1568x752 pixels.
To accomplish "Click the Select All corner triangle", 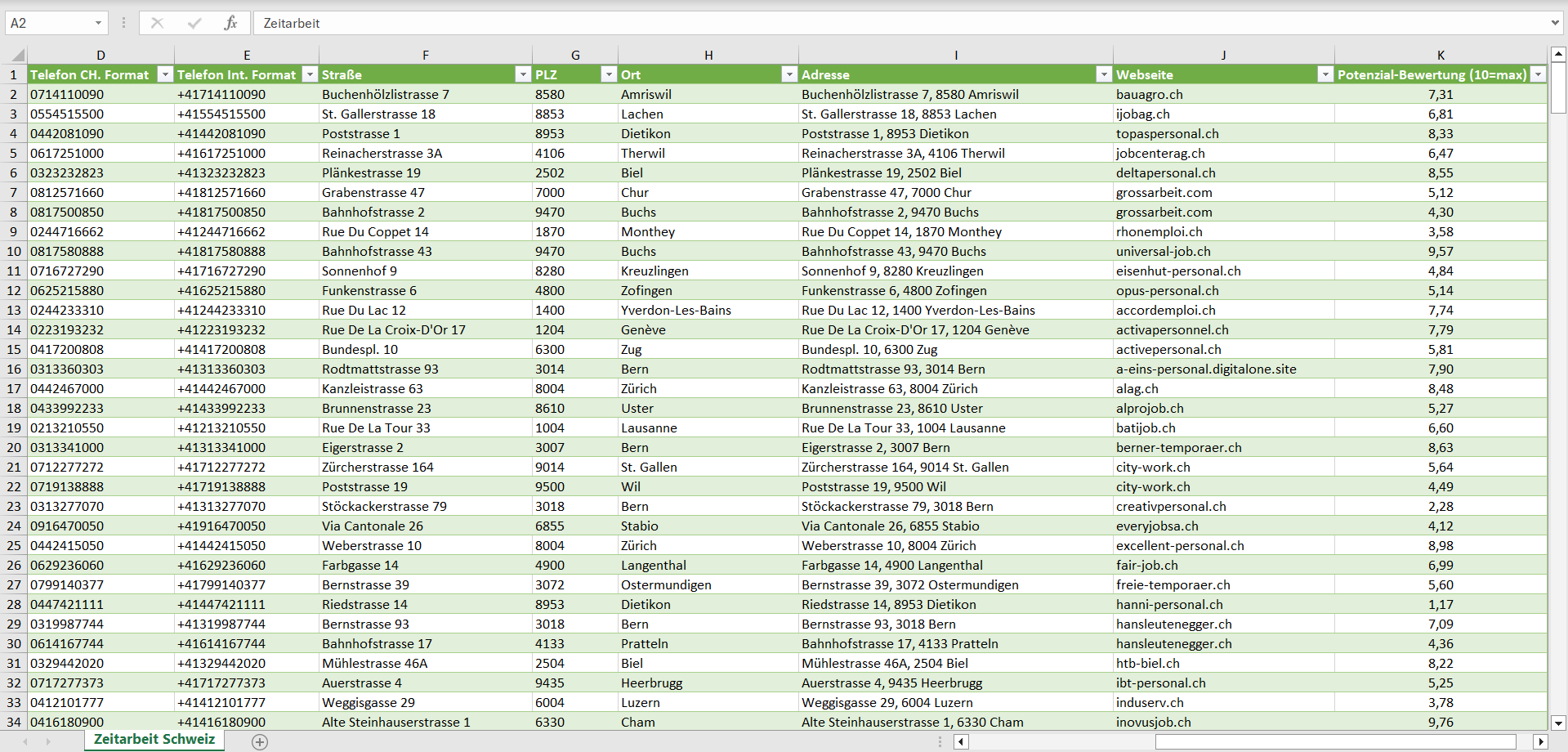I will 16,56.
